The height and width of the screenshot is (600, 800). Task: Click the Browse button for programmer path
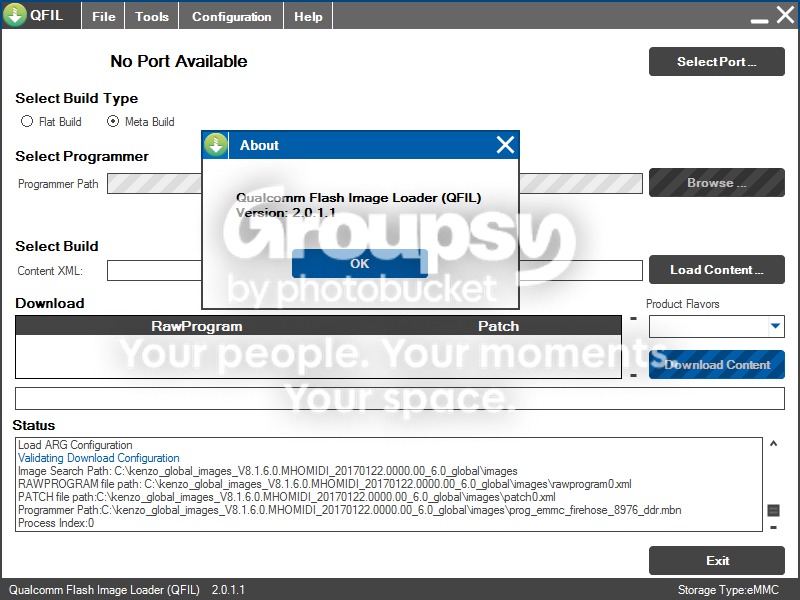(716, 183)
